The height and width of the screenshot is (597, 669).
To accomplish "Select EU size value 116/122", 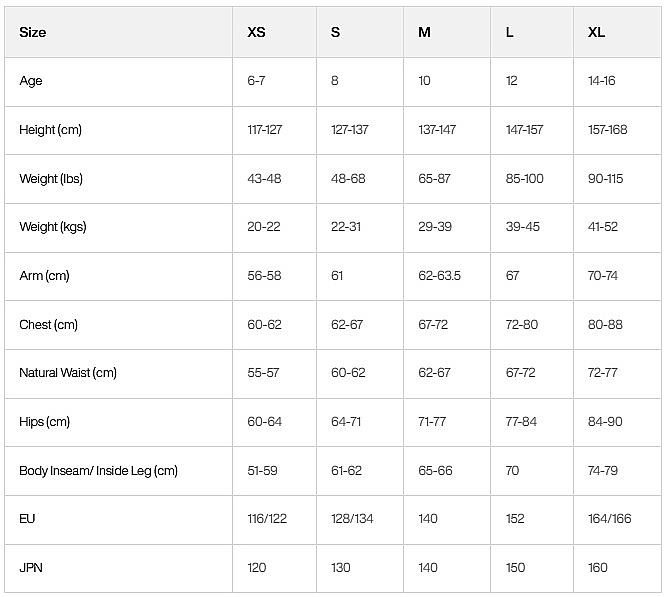I will [267, 519].
